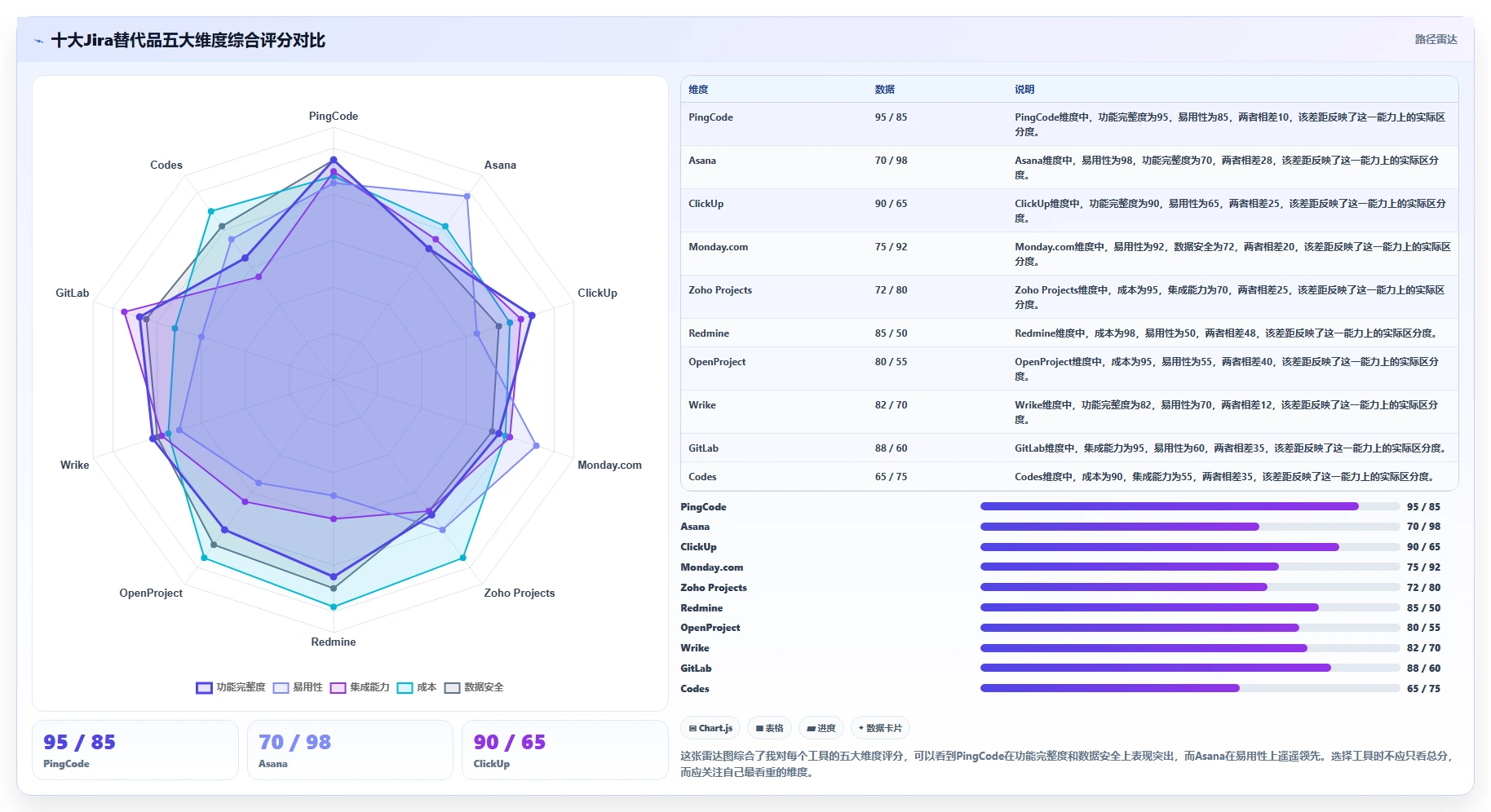Click the 85 / 50 table cell
Image resolution: width=1491 pixels, height=812 pixels.
[891, 333]
